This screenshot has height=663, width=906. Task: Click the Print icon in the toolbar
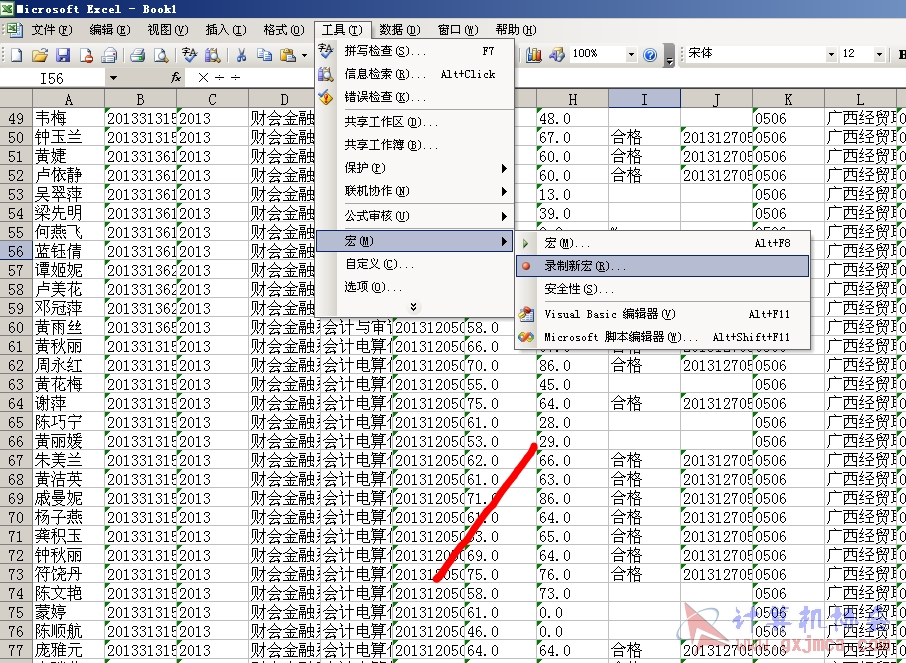tap(138, 55)
